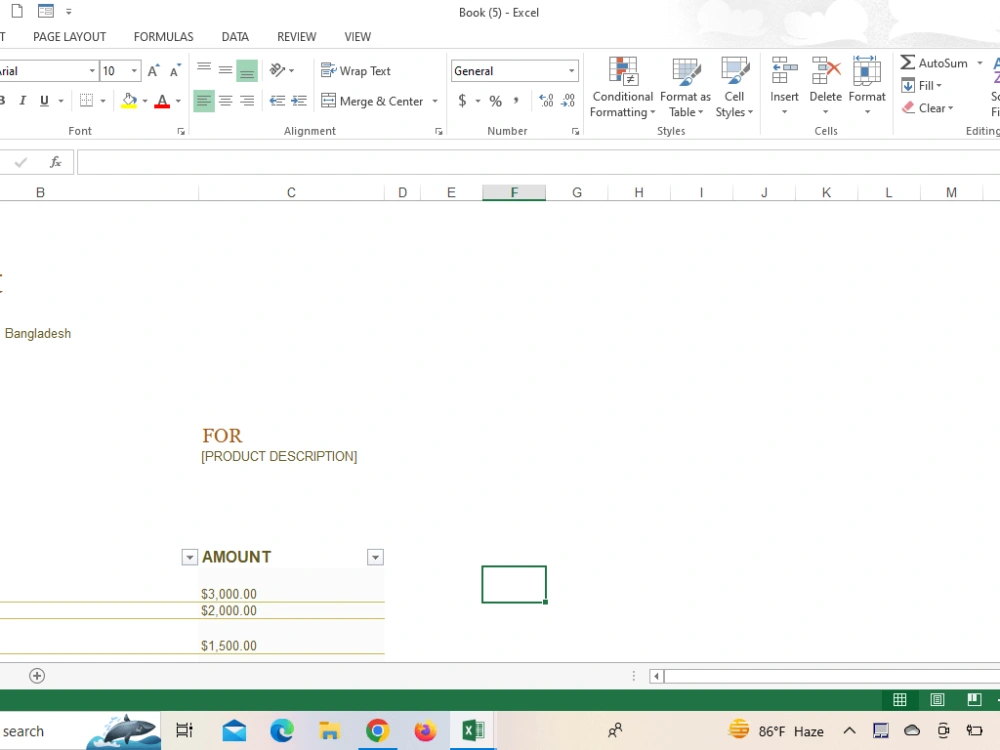Open the fill color dropdown arrow
Screen dimensions: 1000x750
tap(145, 101)
